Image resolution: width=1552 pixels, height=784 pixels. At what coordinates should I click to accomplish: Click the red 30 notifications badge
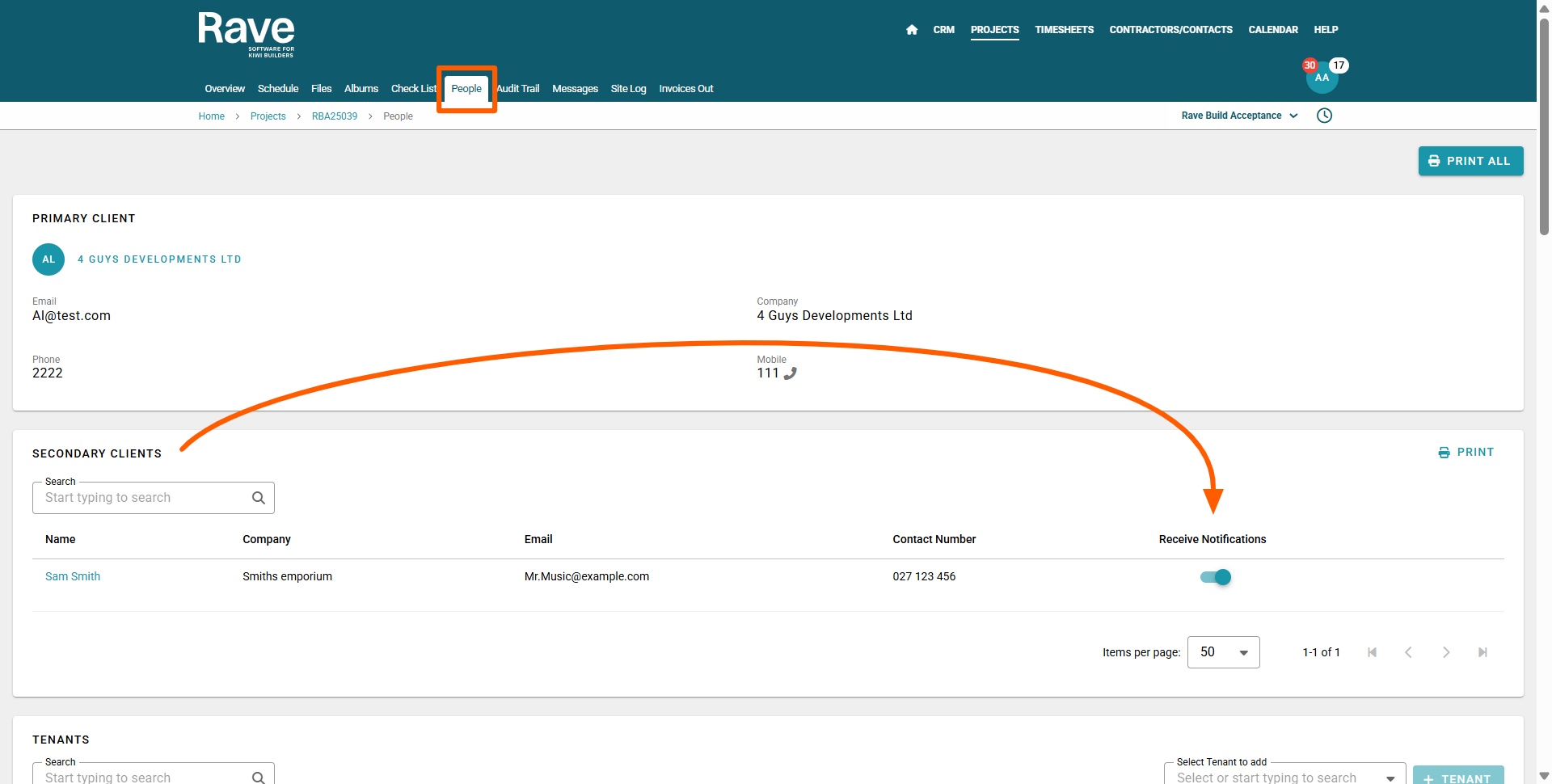pos(1309,65)
